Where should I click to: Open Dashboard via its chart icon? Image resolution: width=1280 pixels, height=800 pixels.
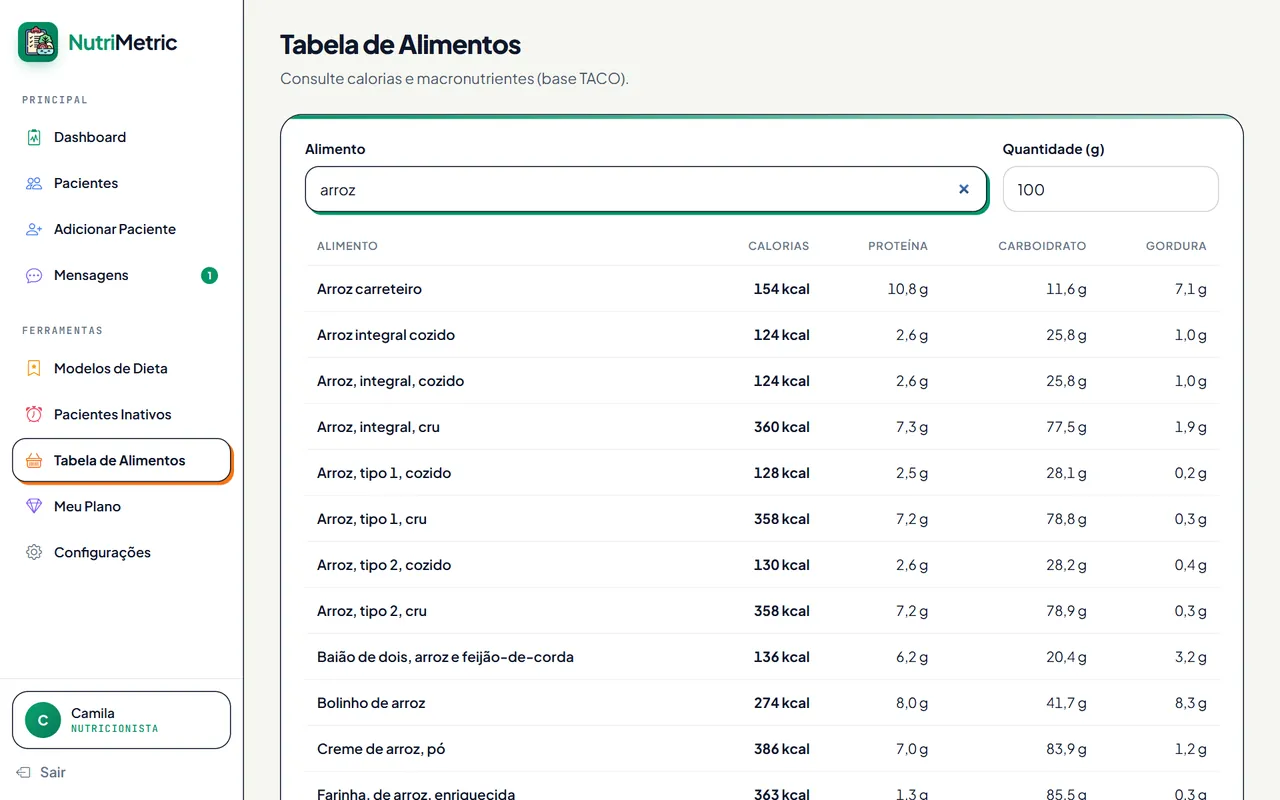(34, 137)
